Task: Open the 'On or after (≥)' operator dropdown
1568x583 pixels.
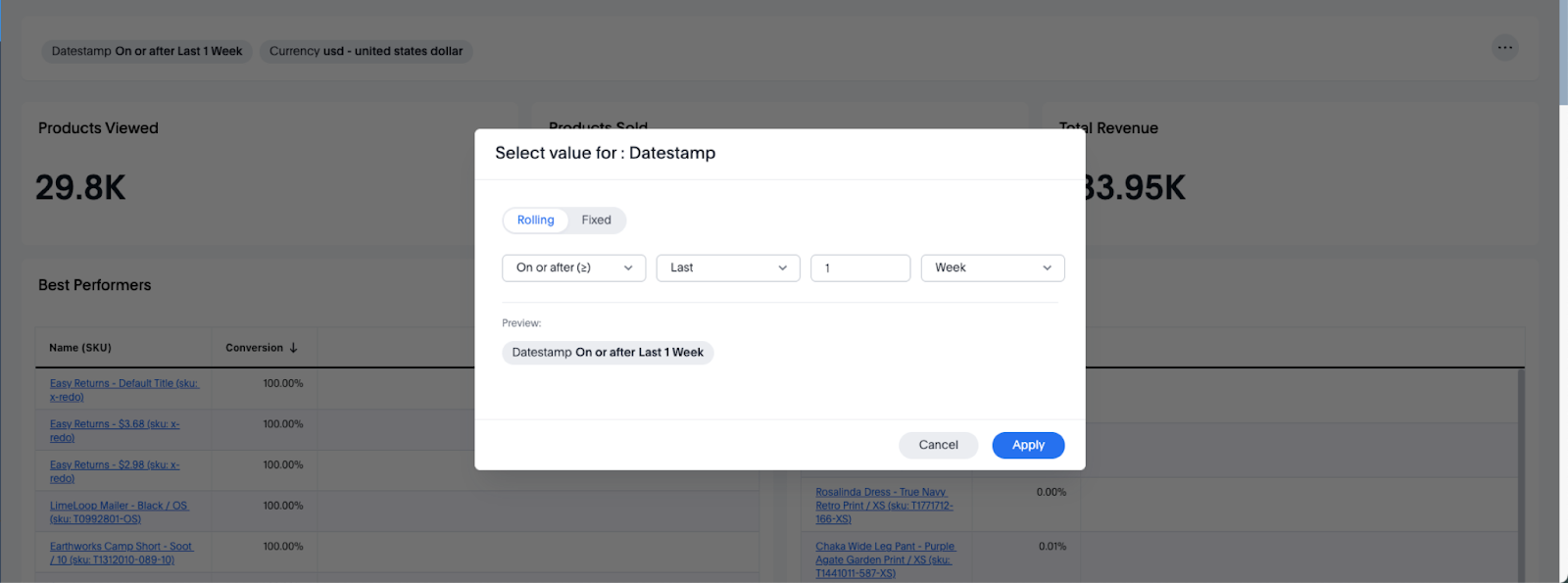Action: [573, 268]
